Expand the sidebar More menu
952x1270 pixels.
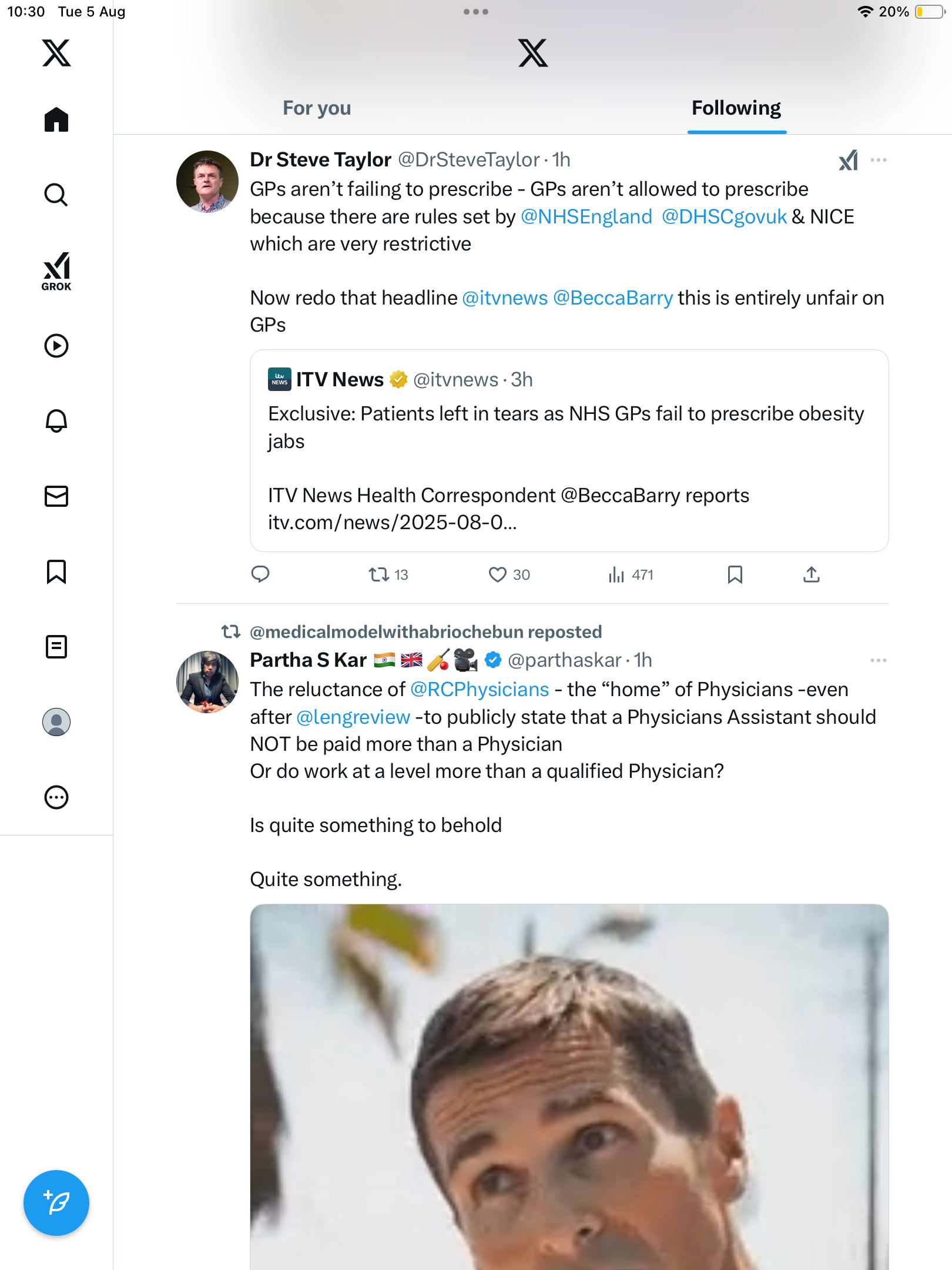pyautogui.click(x=56, y=797)
